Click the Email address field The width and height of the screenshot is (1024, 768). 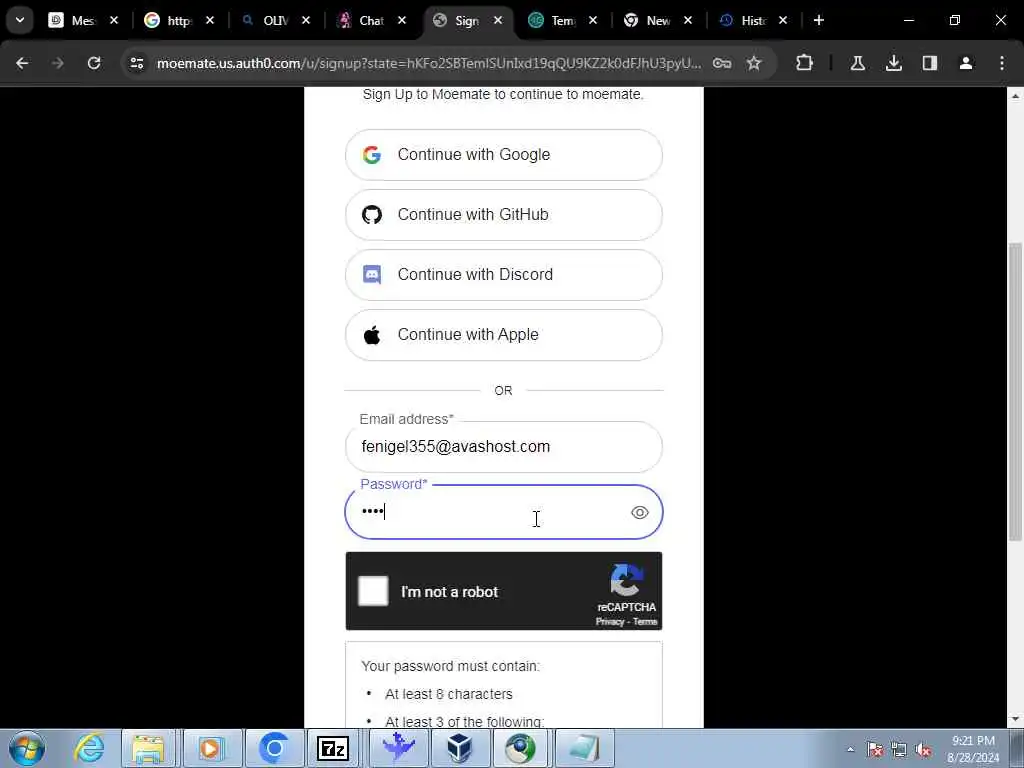pos(504,447)
